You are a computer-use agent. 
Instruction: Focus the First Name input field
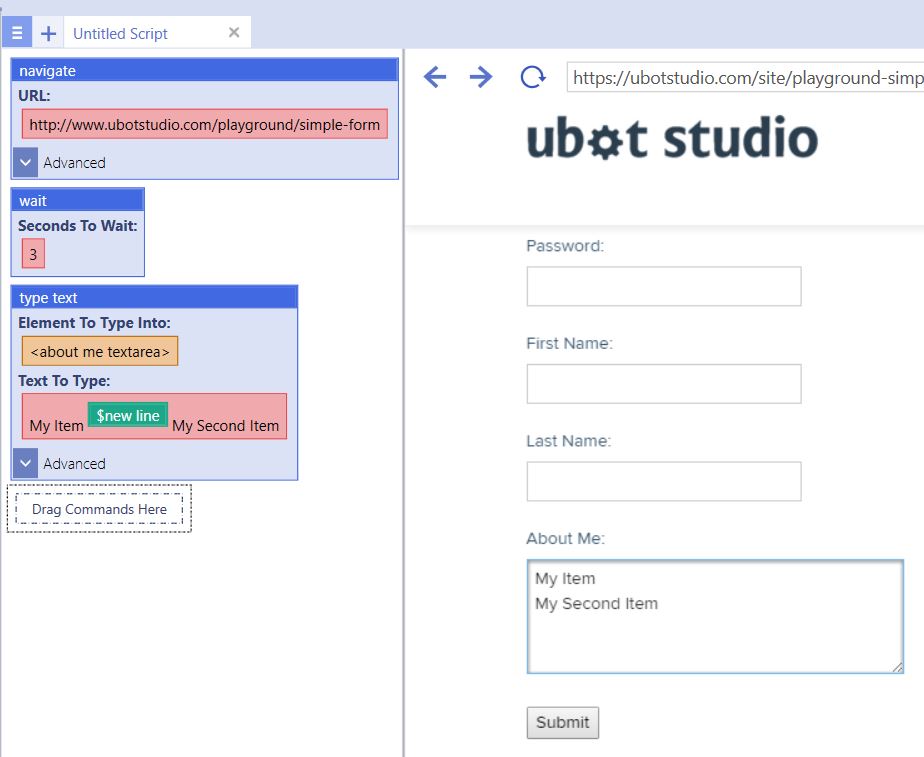664,384
